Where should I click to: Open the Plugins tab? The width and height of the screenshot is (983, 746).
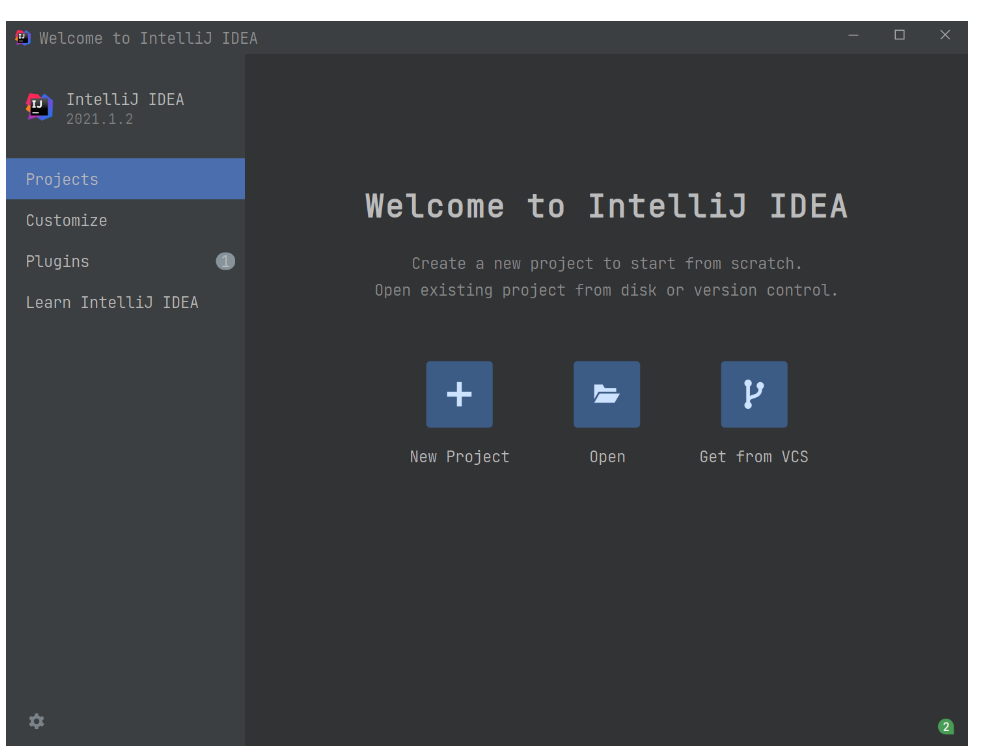(x=125, y=261)
